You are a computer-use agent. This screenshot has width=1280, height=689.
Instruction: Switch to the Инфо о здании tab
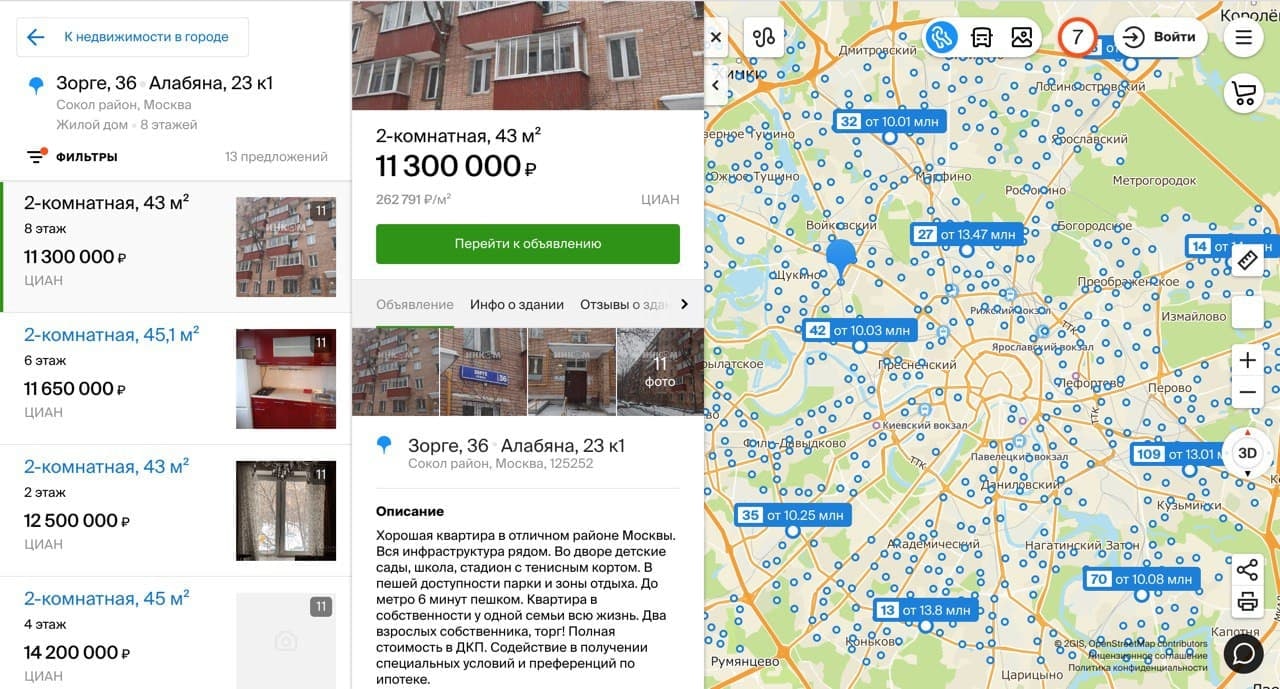[517, 304]
